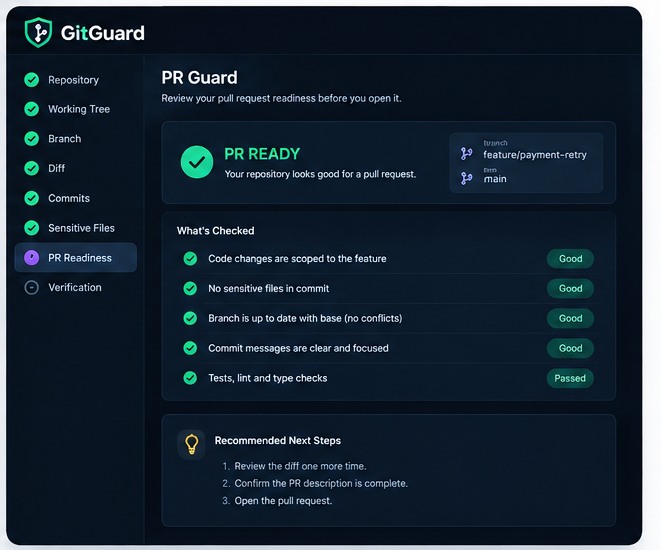Click the green check icon beside Repository
661x550 pixels.
point(32,80)
